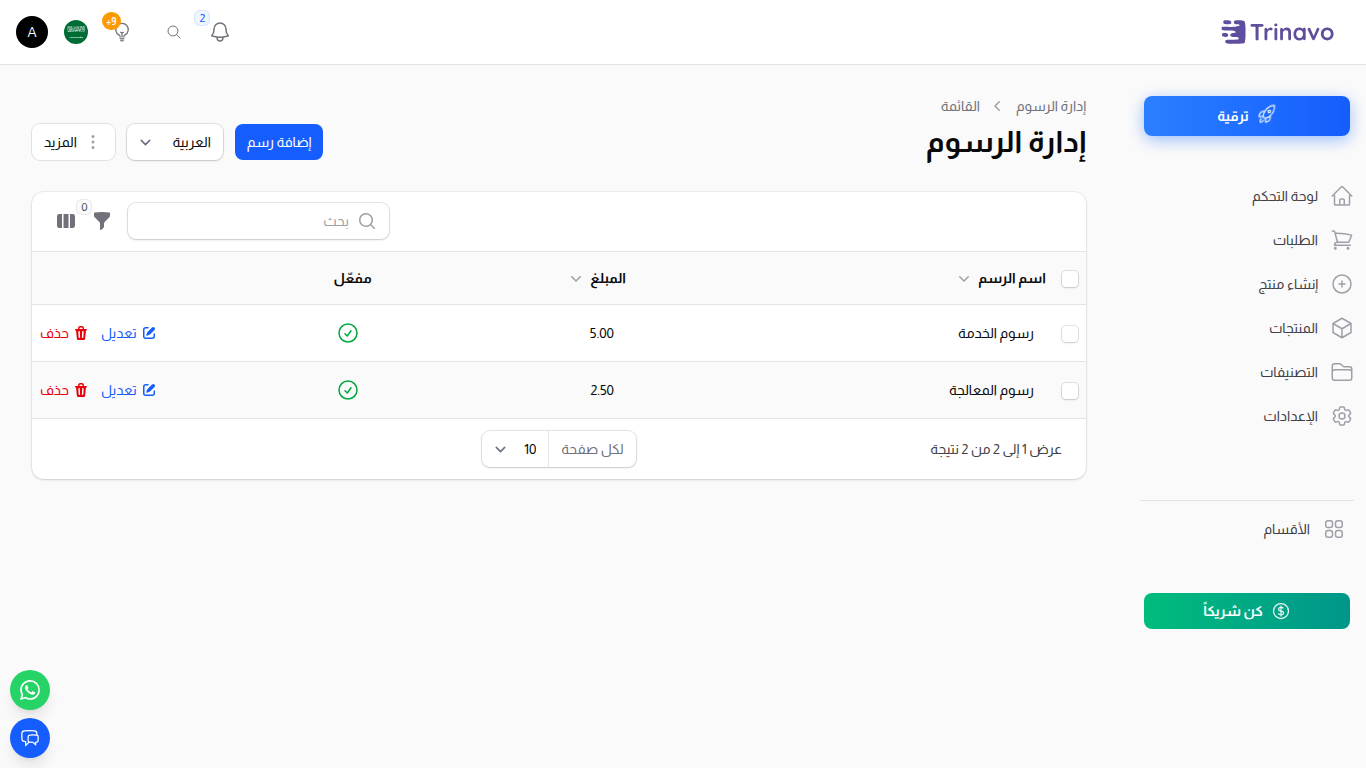Click the enabled checkmark for رسوم المعالجة

coord(348,390)
